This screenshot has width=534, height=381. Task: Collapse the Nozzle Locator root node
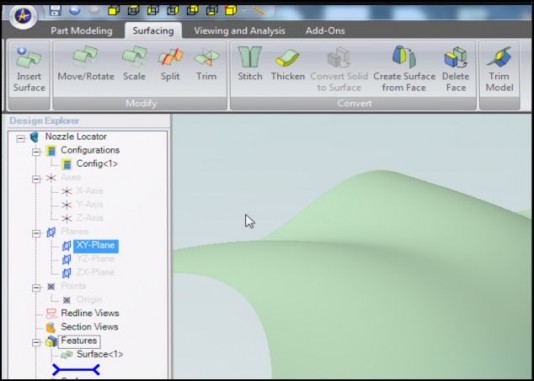tap(21, 138)
